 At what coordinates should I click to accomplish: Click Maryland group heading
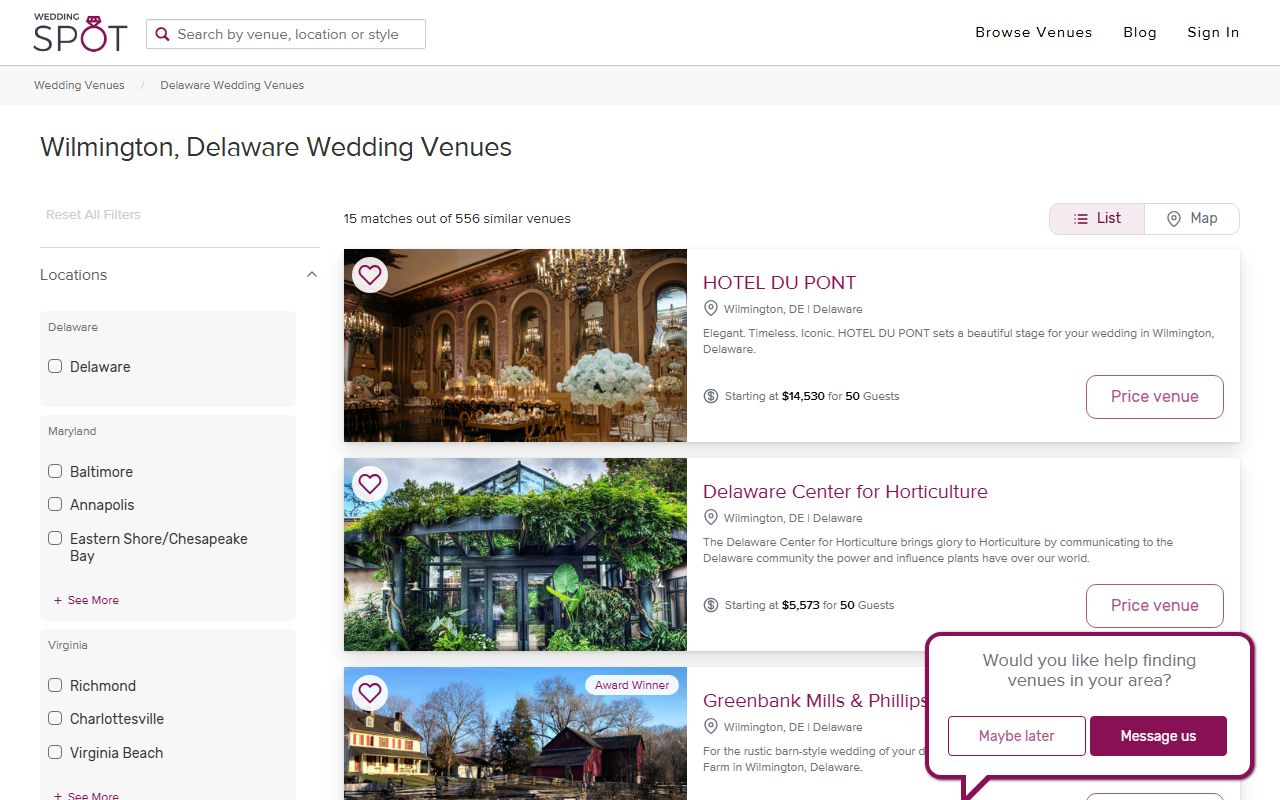pyautogui.click(x=72, y=431)
